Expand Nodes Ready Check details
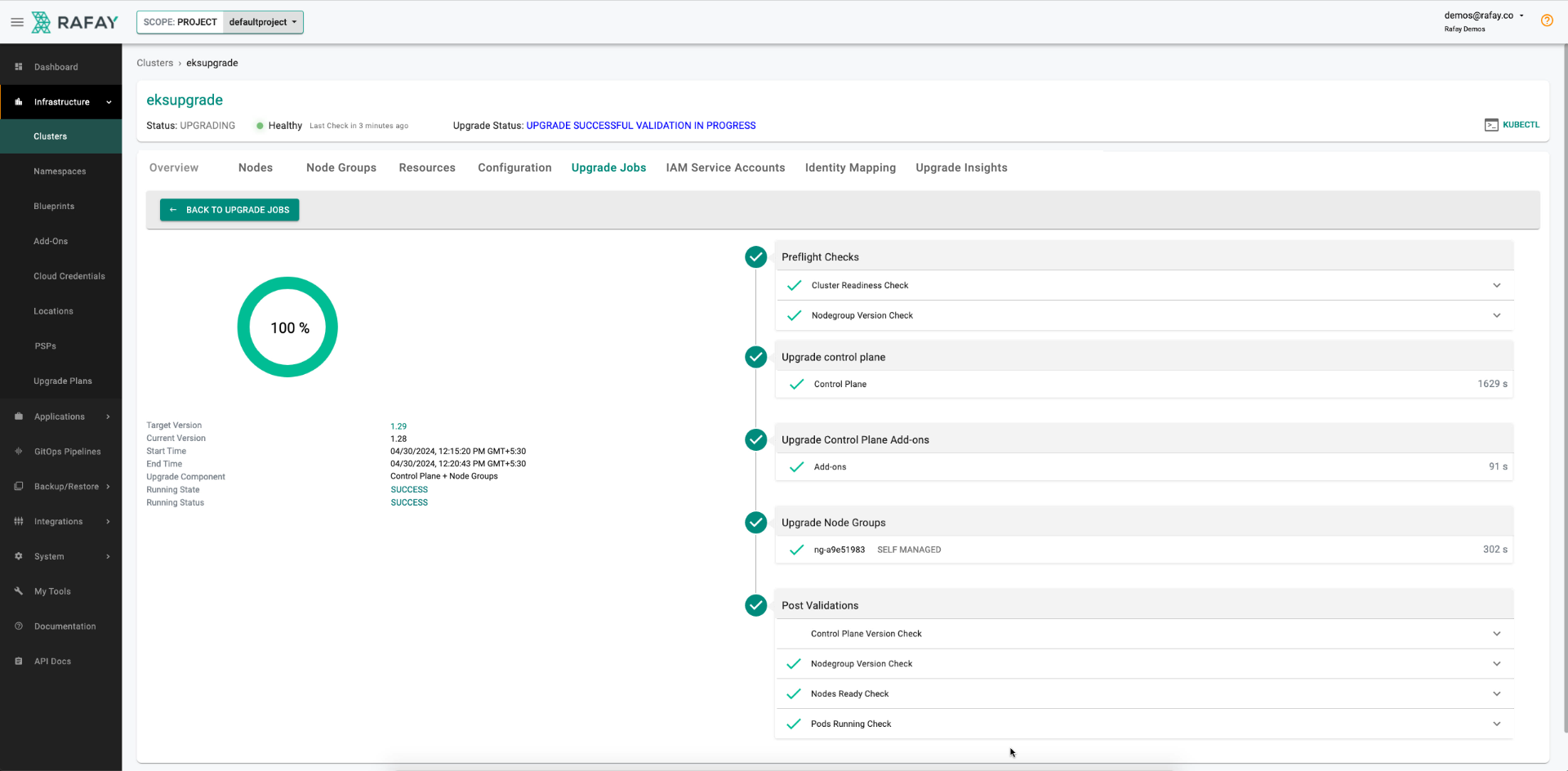Viewport: 1568px width, 771px height. (x=1497, y=694)
